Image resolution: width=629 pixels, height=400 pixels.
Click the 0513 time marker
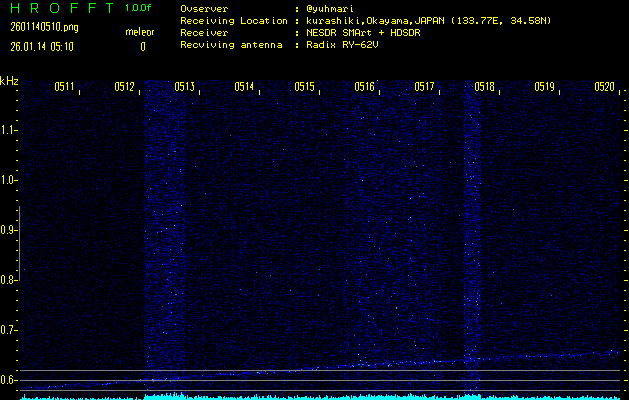[185, 87]
